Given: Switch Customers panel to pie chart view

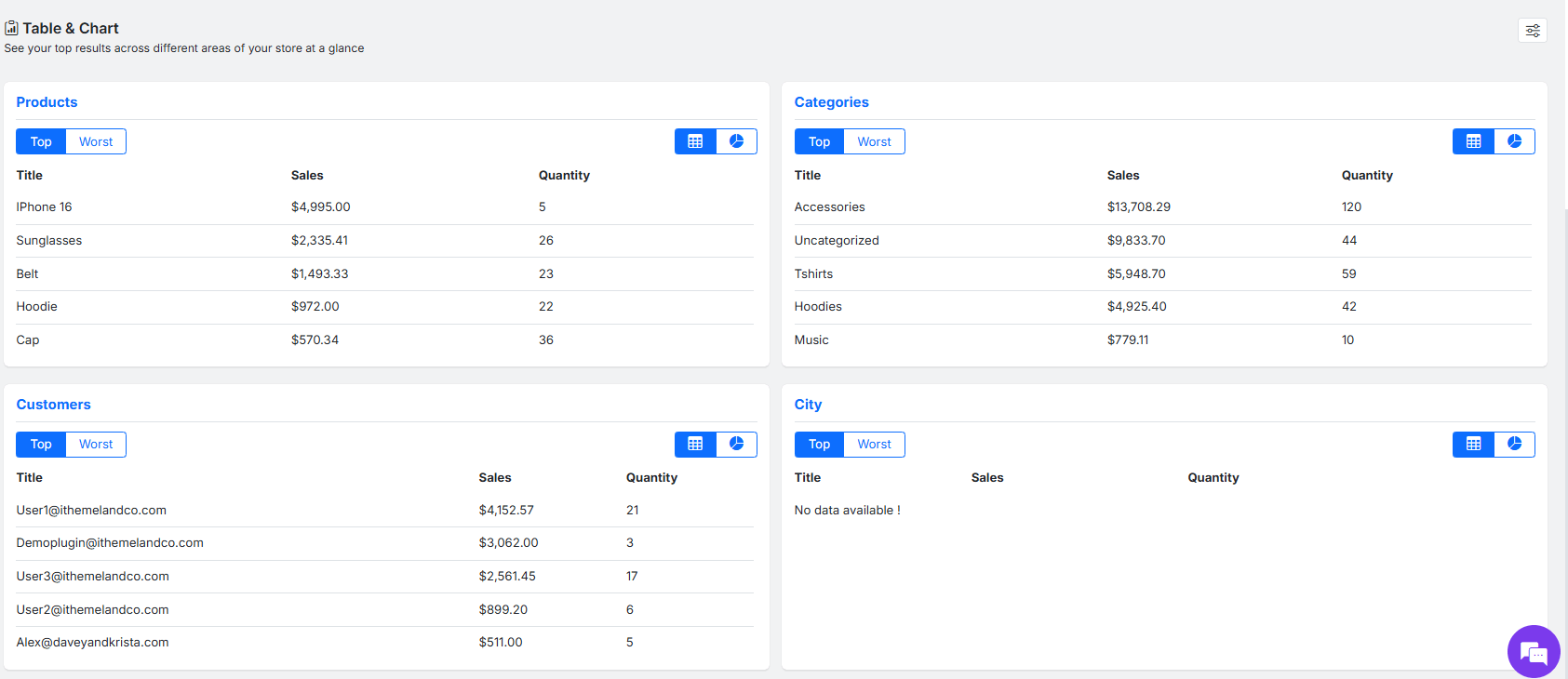Looking at the screenshot, I should [736, 444].
